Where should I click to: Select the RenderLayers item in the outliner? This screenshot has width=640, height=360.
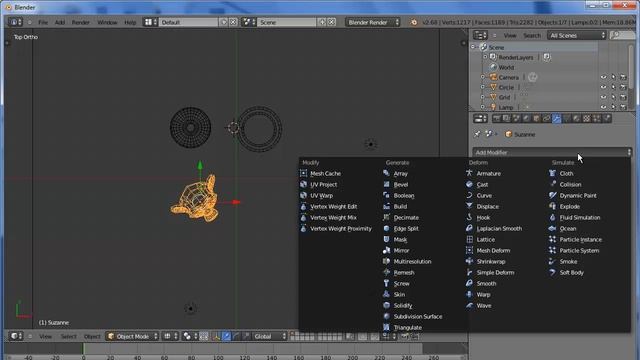point(516,58)
